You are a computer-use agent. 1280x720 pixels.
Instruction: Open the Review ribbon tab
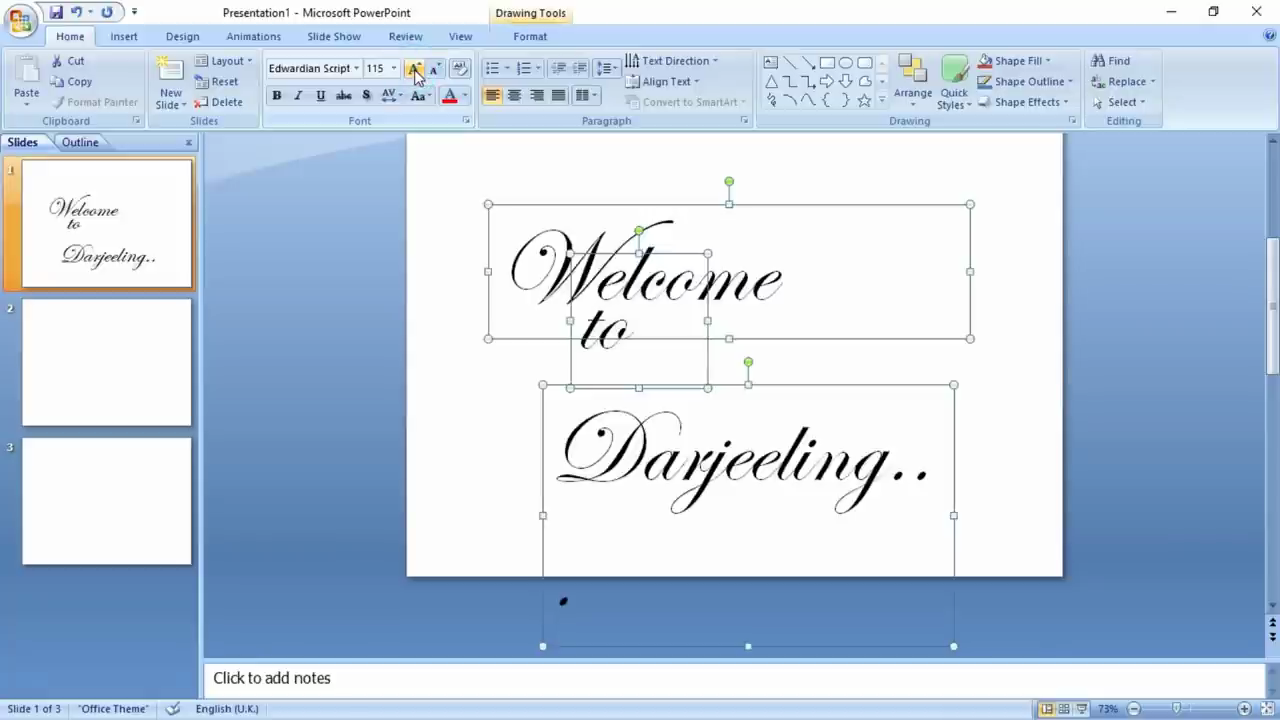pyautogui.click(x=405, y=36)
